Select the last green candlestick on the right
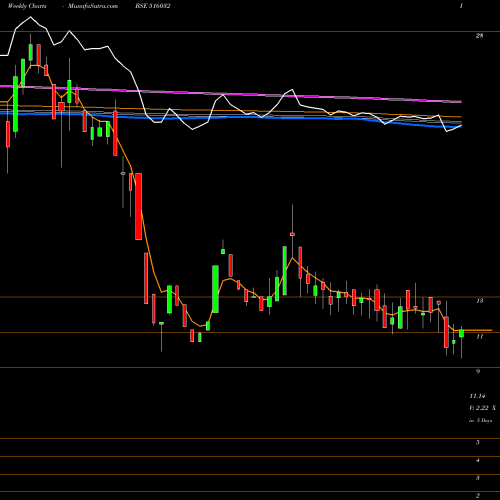500x500 pixels. tap(461, 333)
